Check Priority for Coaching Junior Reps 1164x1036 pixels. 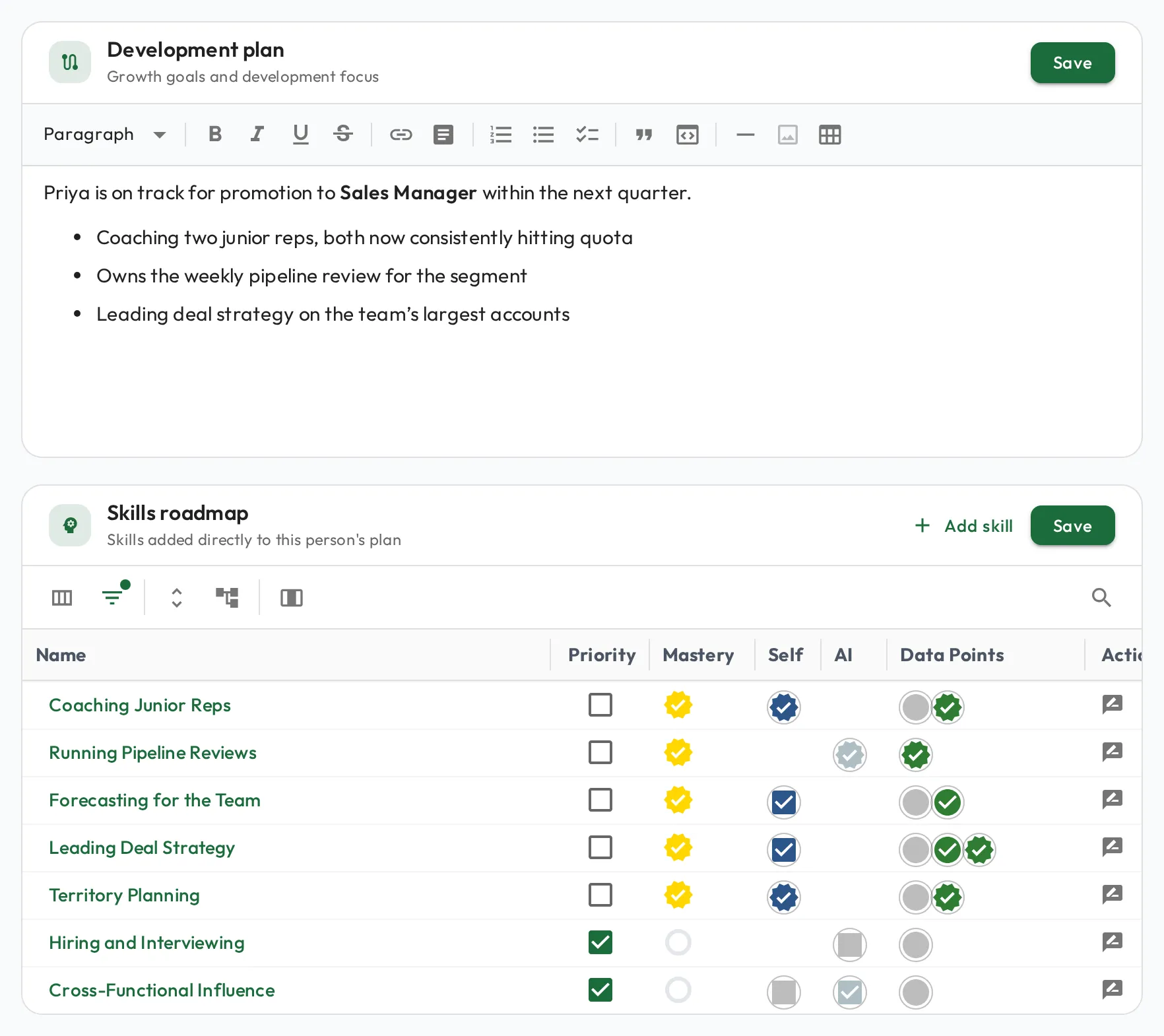(x=600, y=705)
